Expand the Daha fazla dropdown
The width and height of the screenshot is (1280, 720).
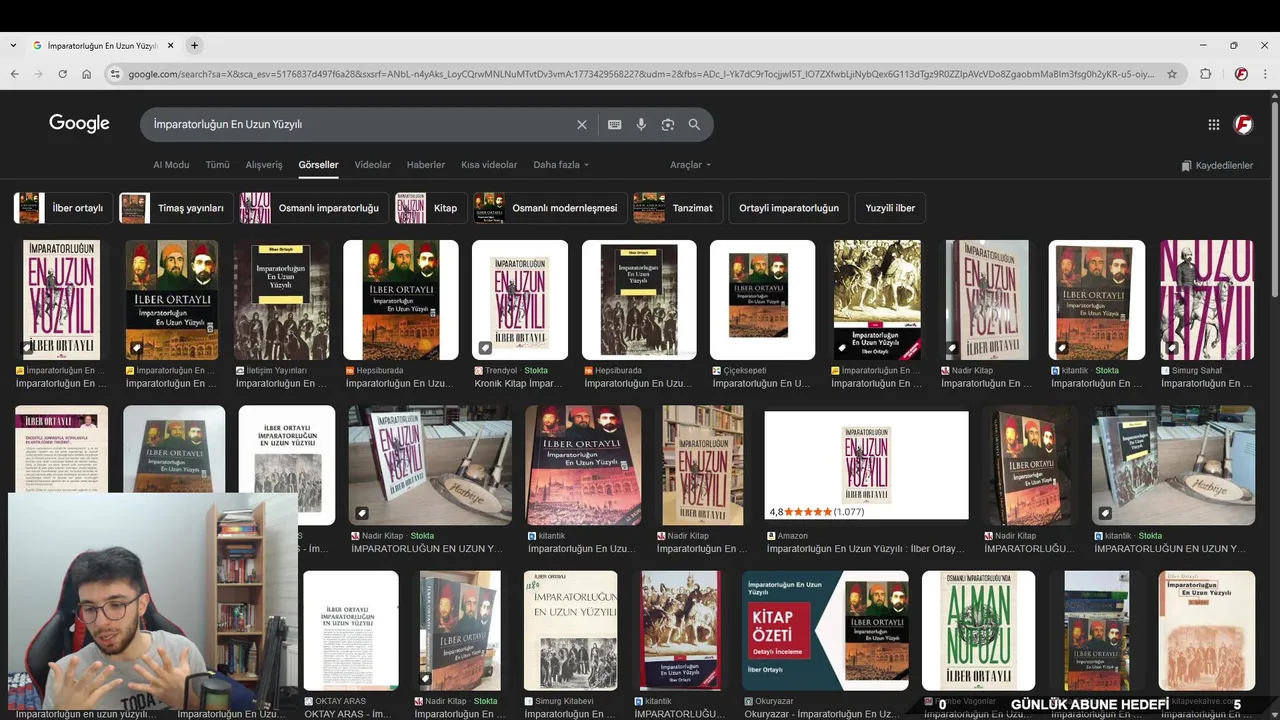[561, 165]
